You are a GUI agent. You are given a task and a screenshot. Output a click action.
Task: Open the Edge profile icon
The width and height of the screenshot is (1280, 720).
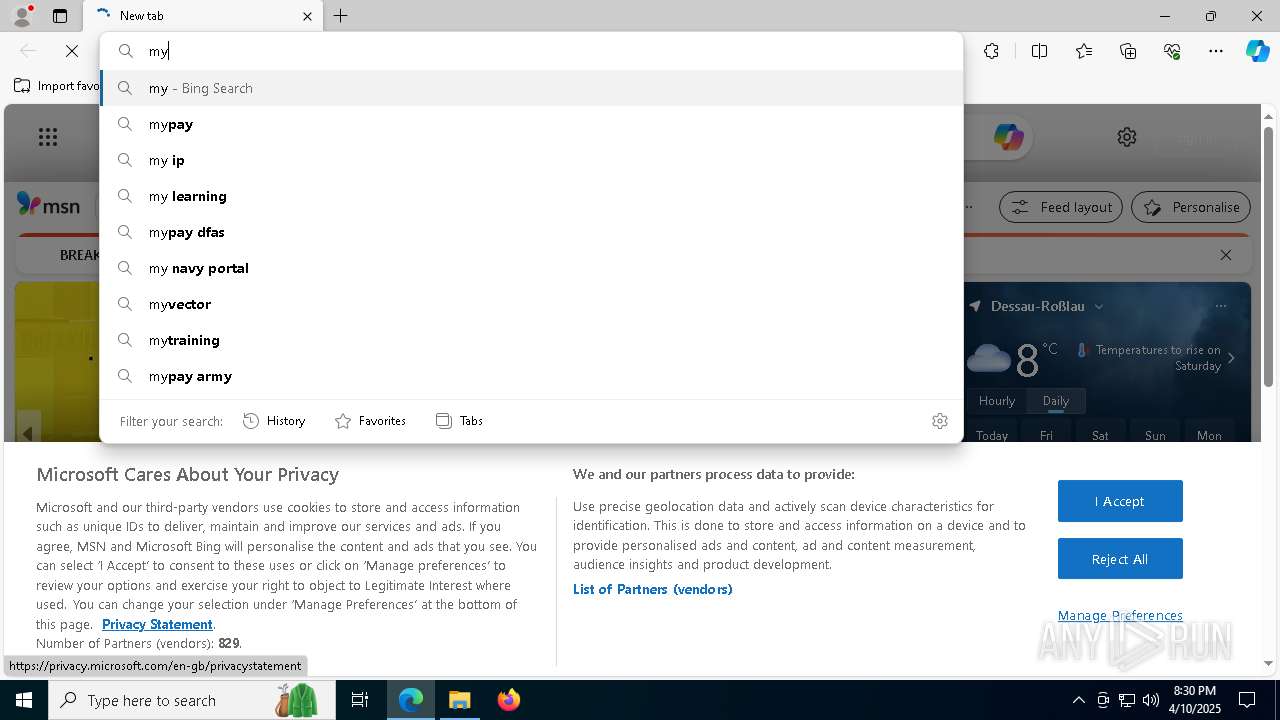click(22, 15)
